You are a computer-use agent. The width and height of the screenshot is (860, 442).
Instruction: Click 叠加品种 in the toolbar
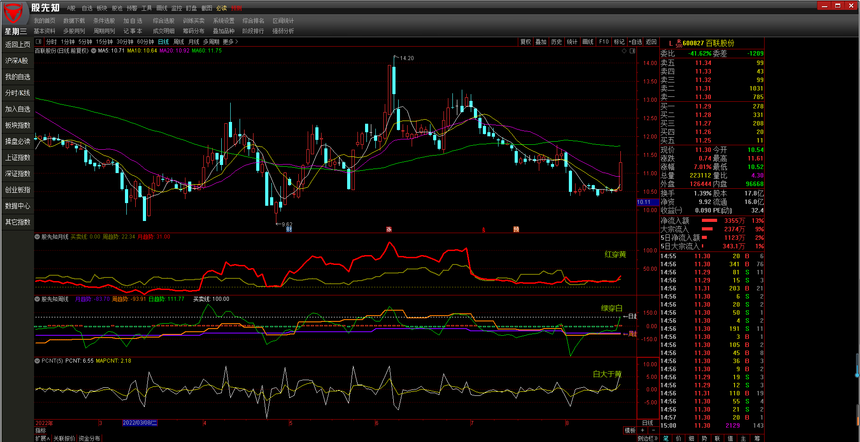coord(223,31)
